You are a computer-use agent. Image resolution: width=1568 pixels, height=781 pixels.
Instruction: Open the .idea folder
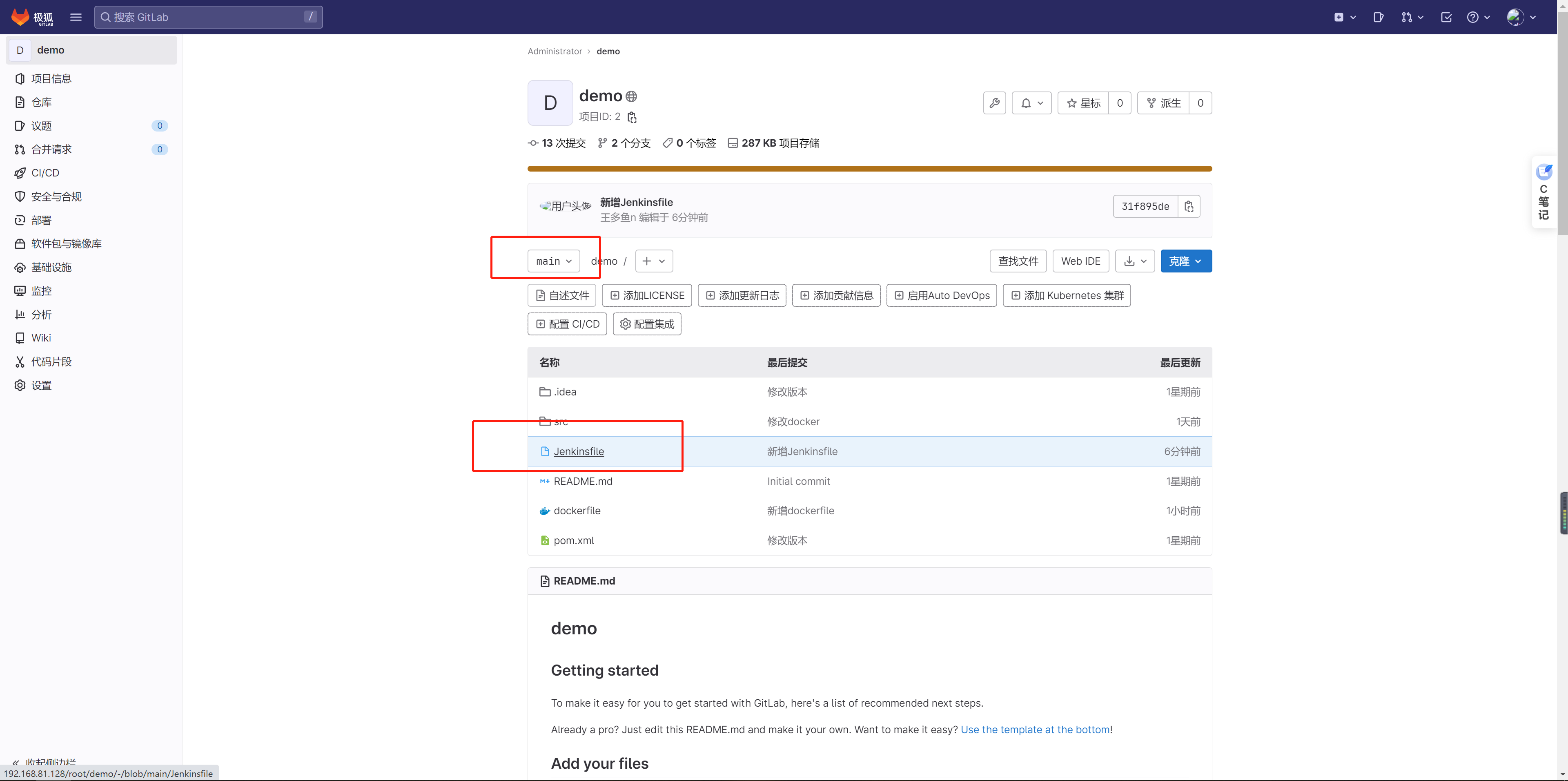pyautogui.click(x=564, y=392)
